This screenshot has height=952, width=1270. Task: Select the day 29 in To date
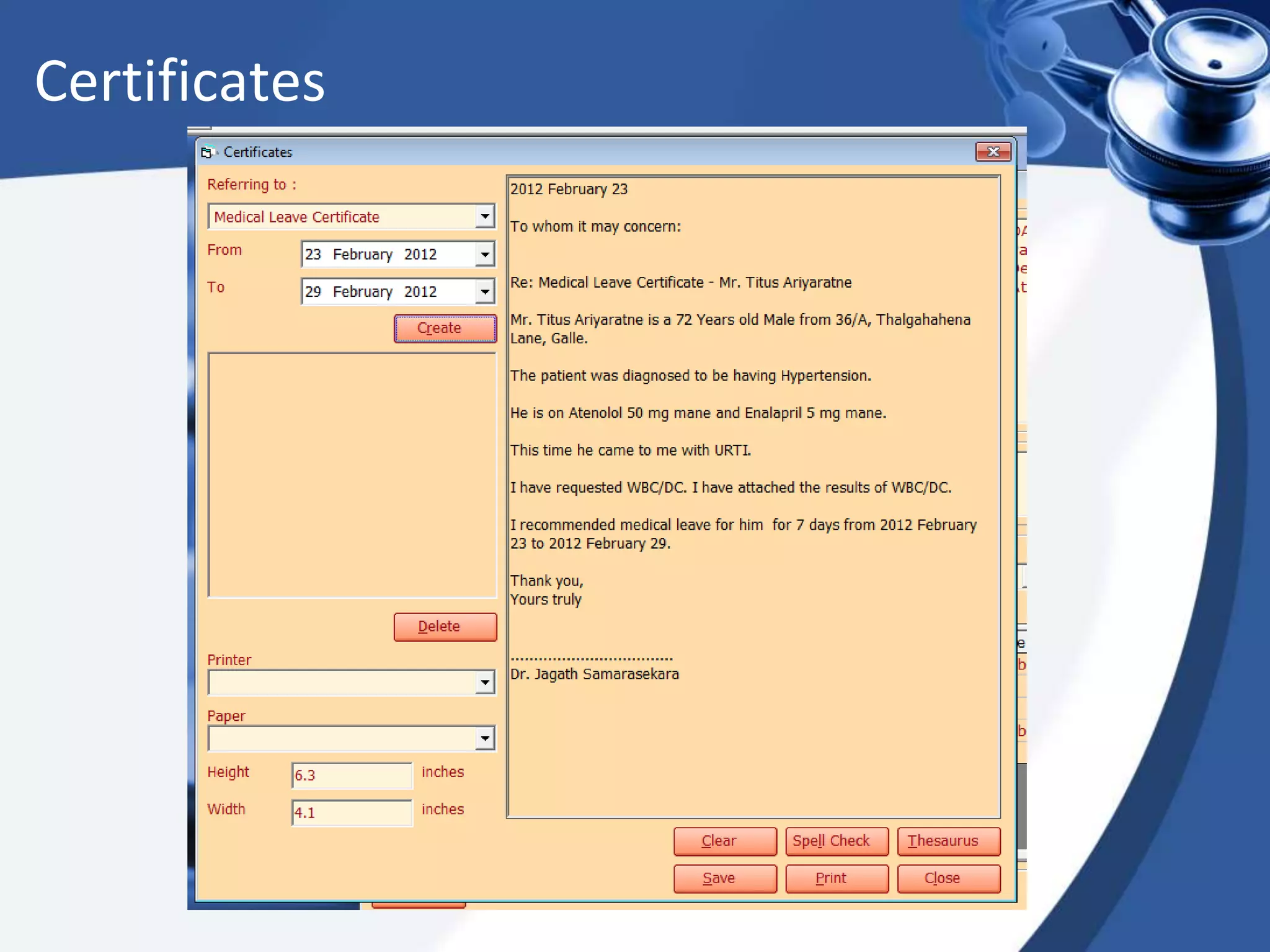click(313, 291)
